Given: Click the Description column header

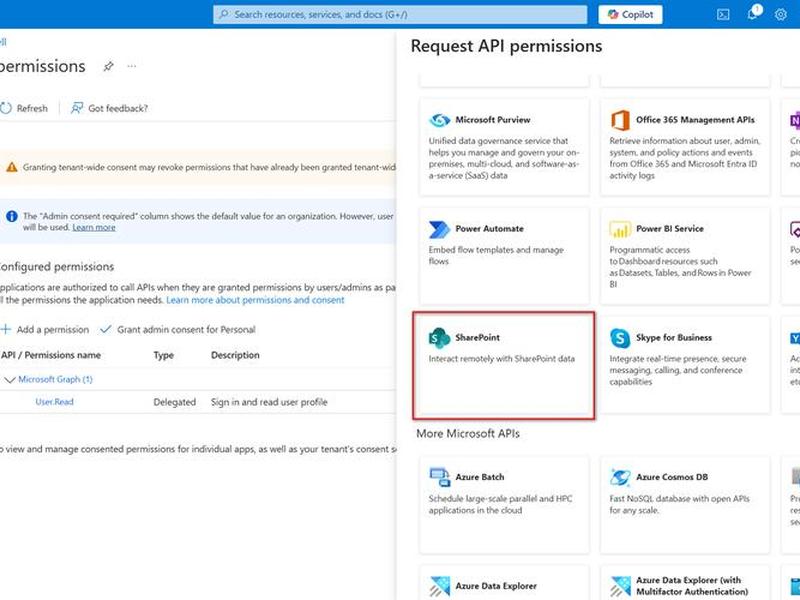Looking at the screenshot, I should point(235,355).
